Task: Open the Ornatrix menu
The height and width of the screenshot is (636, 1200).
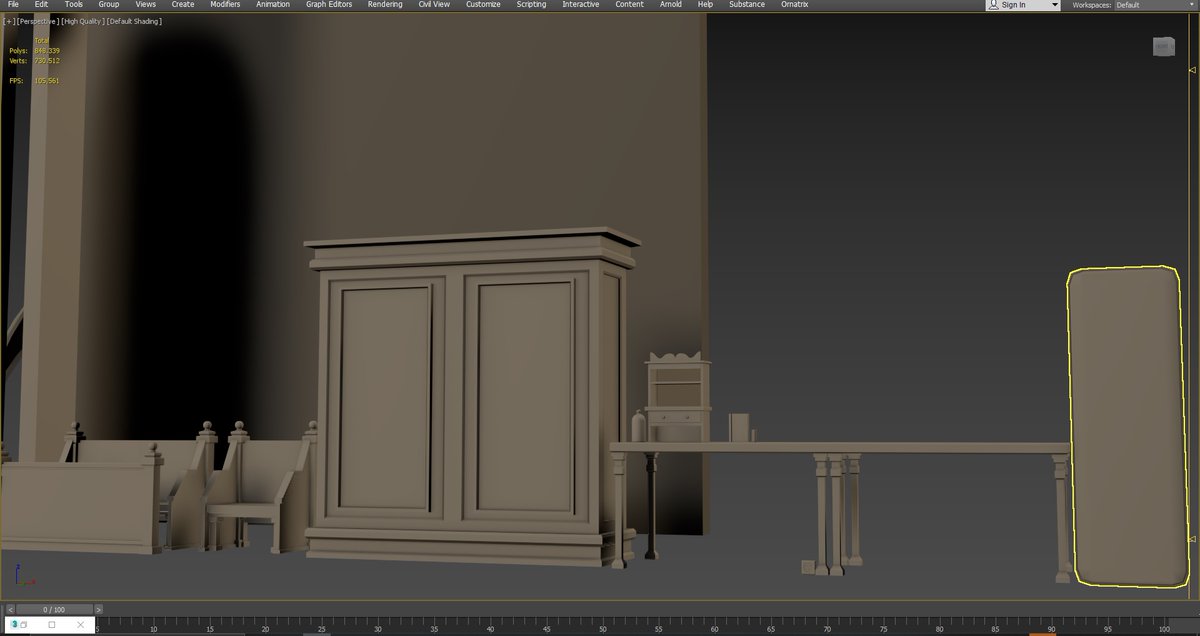Action: point(794,4)
